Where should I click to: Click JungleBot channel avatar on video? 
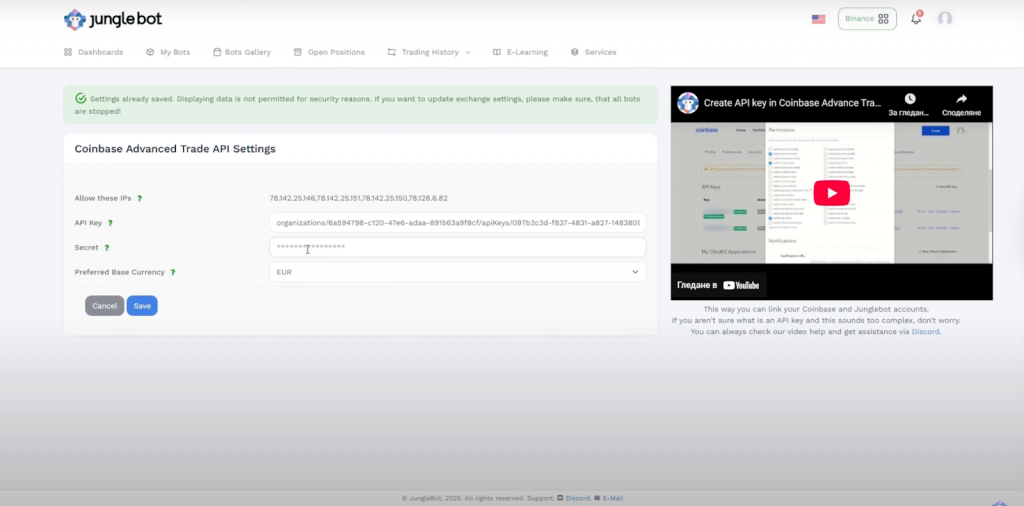coord(688,103)
